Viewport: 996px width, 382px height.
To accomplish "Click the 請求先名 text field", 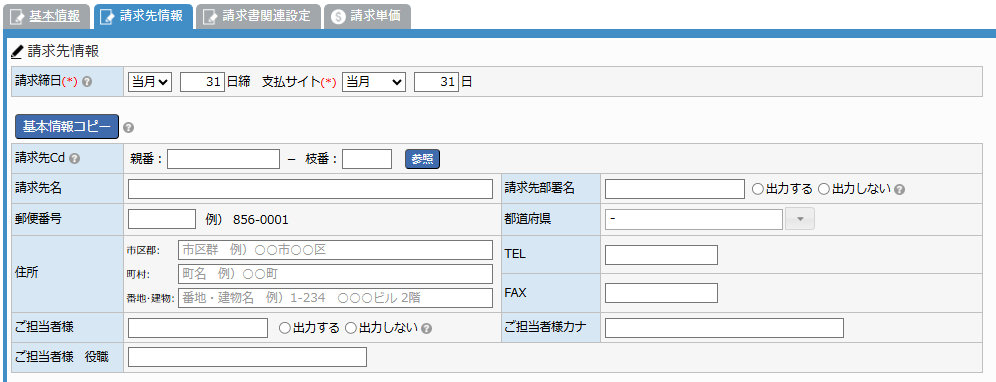I will 310,189.
